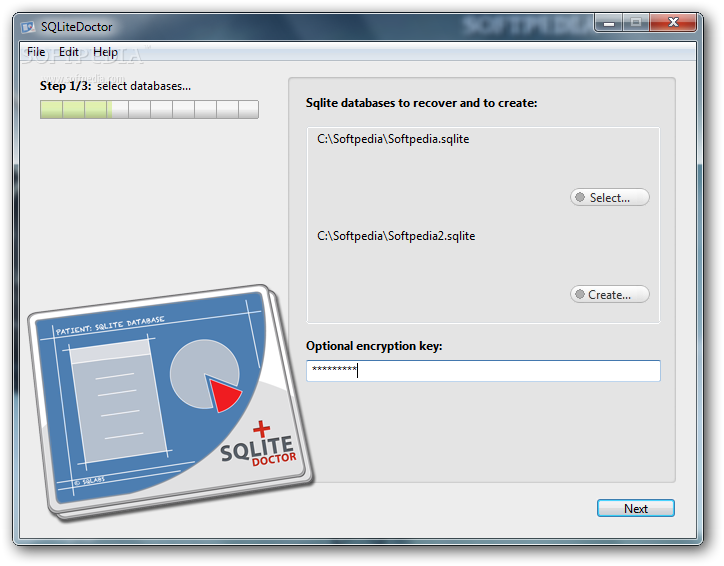Open the File menu
Viewport: 724px width, 566px height.
[36, 52]
